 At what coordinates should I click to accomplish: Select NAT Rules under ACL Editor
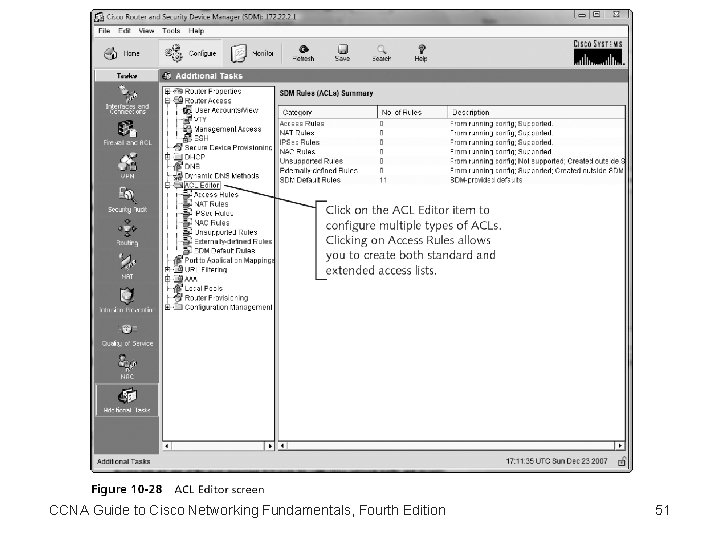point(211,204)
